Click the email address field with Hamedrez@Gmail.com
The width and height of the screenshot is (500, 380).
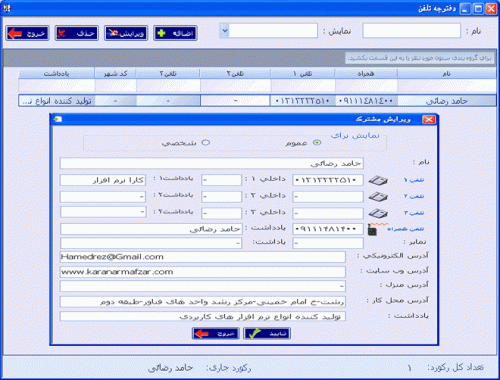click(x=203, y=257)
